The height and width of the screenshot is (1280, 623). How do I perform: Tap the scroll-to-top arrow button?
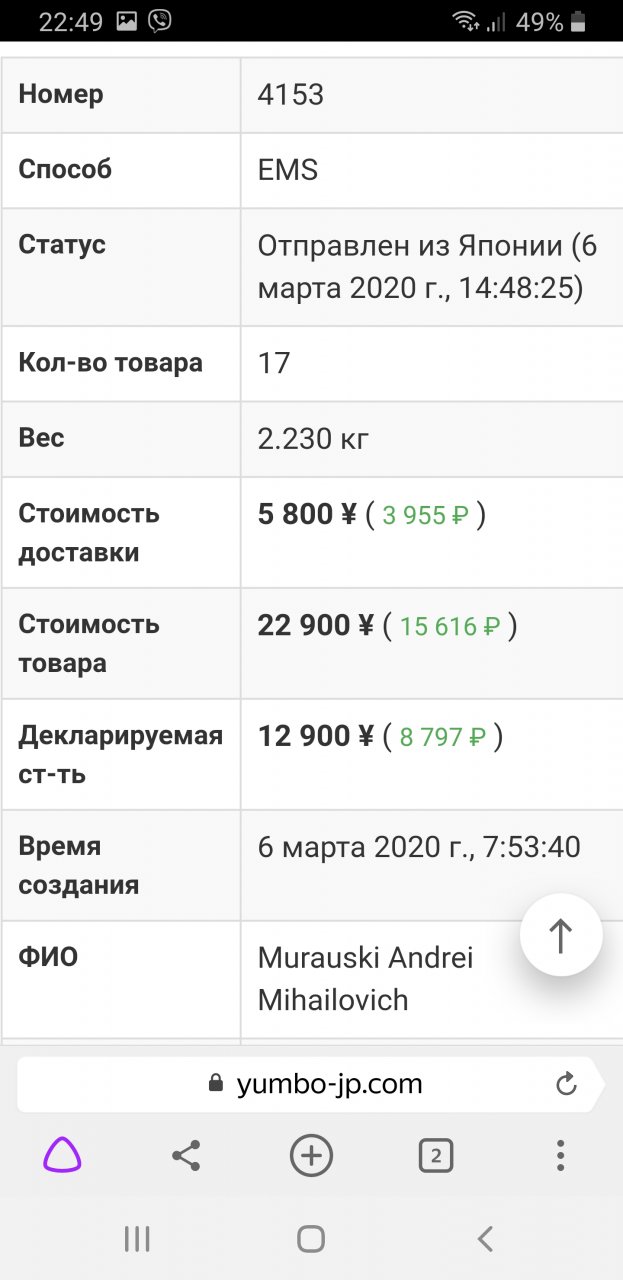[x=561, y=935]
